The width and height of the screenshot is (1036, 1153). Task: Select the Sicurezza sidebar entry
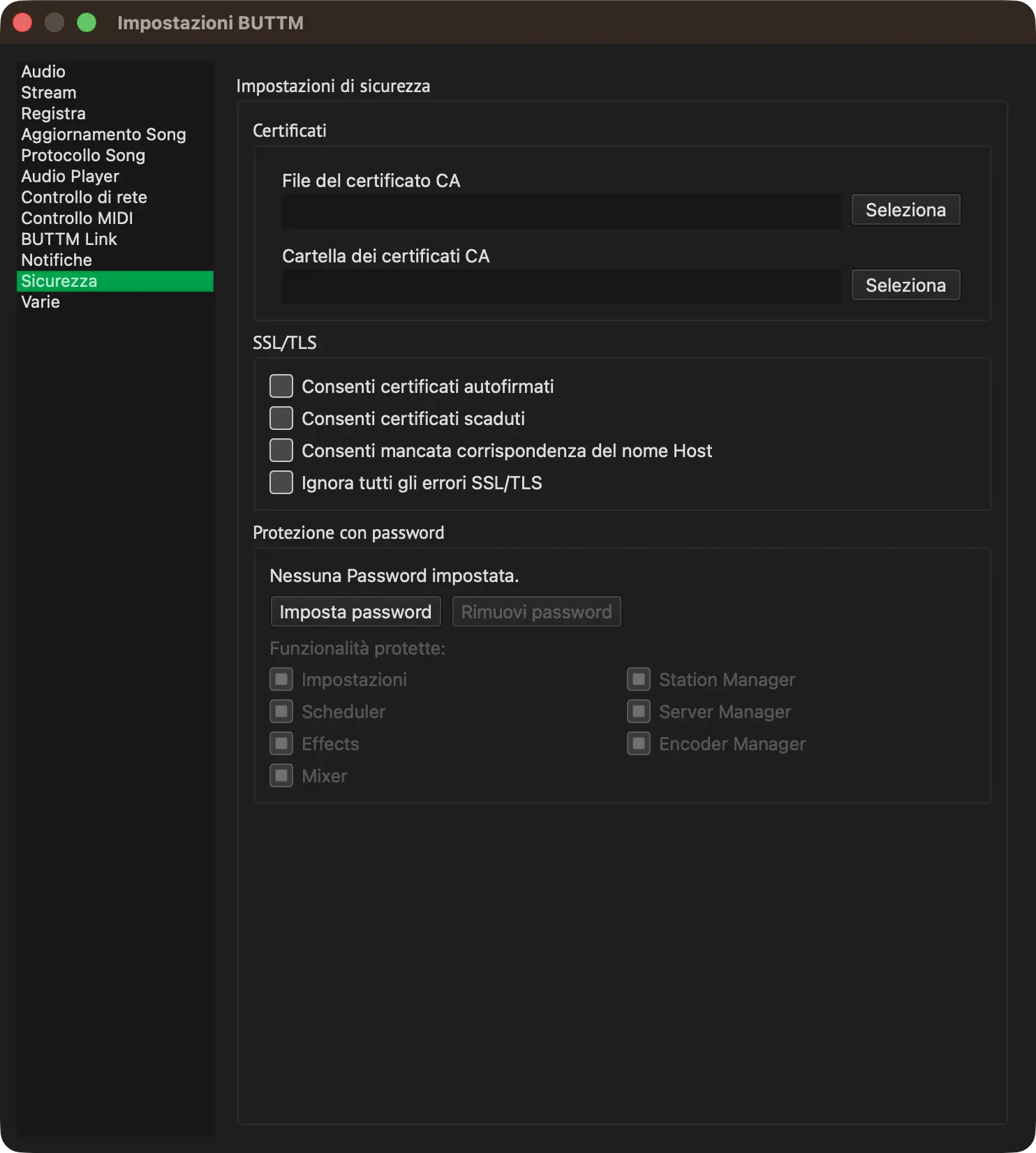114,281
